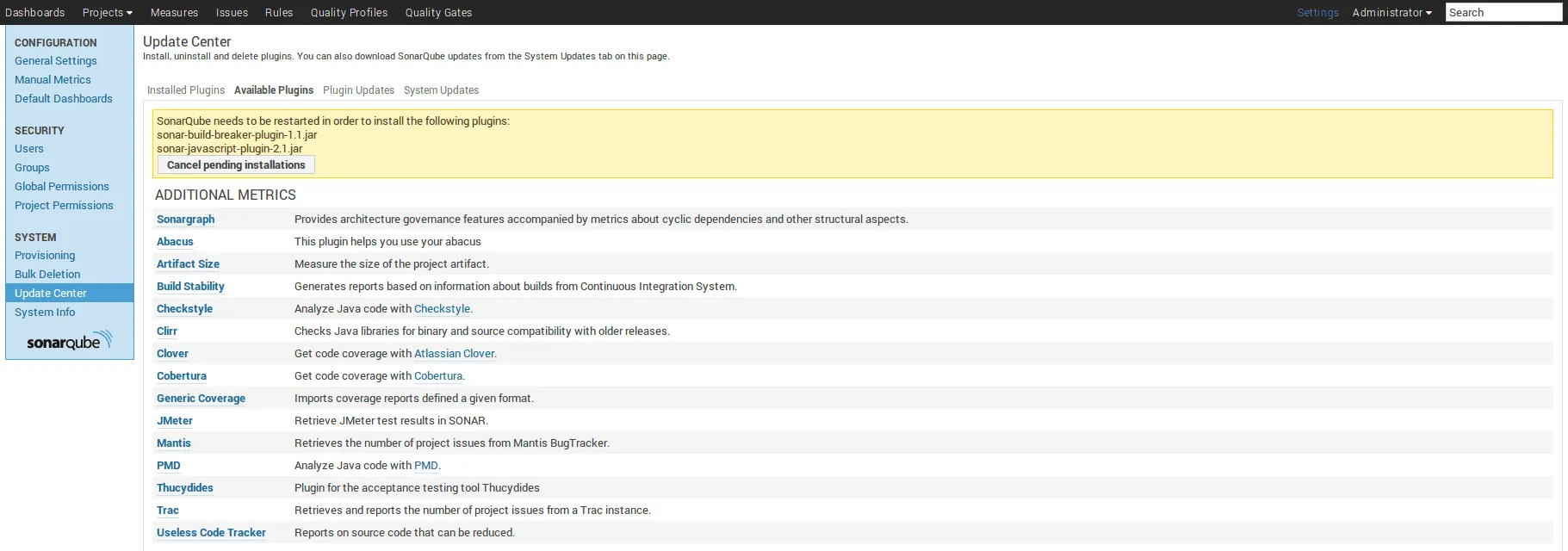This screenshot has width=1568, height=551.
Task: Follow the Atlassian Clover link
Action: coord(454,354)
